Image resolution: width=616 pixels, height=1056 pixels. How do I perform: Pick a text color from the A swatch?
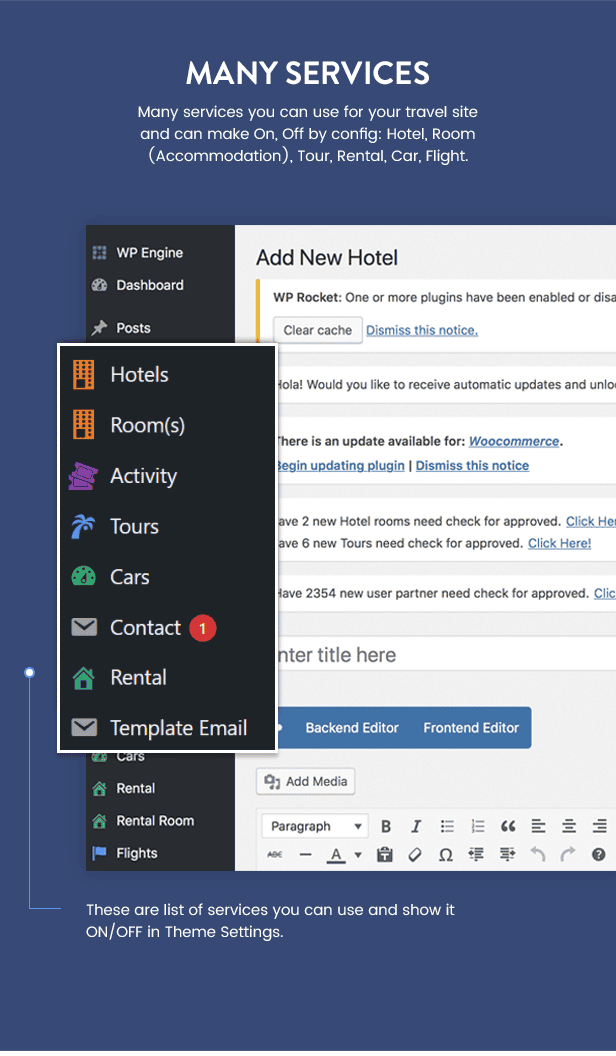334,855
